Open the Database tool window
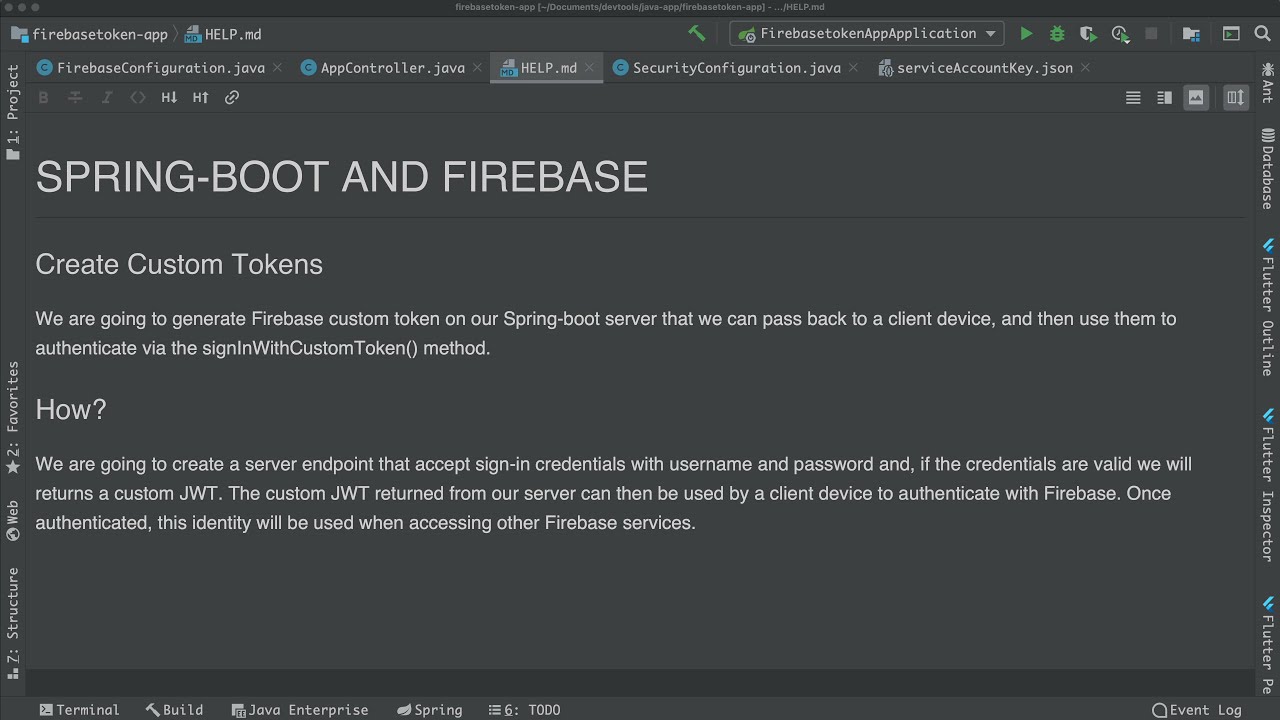 [1267, 170]
